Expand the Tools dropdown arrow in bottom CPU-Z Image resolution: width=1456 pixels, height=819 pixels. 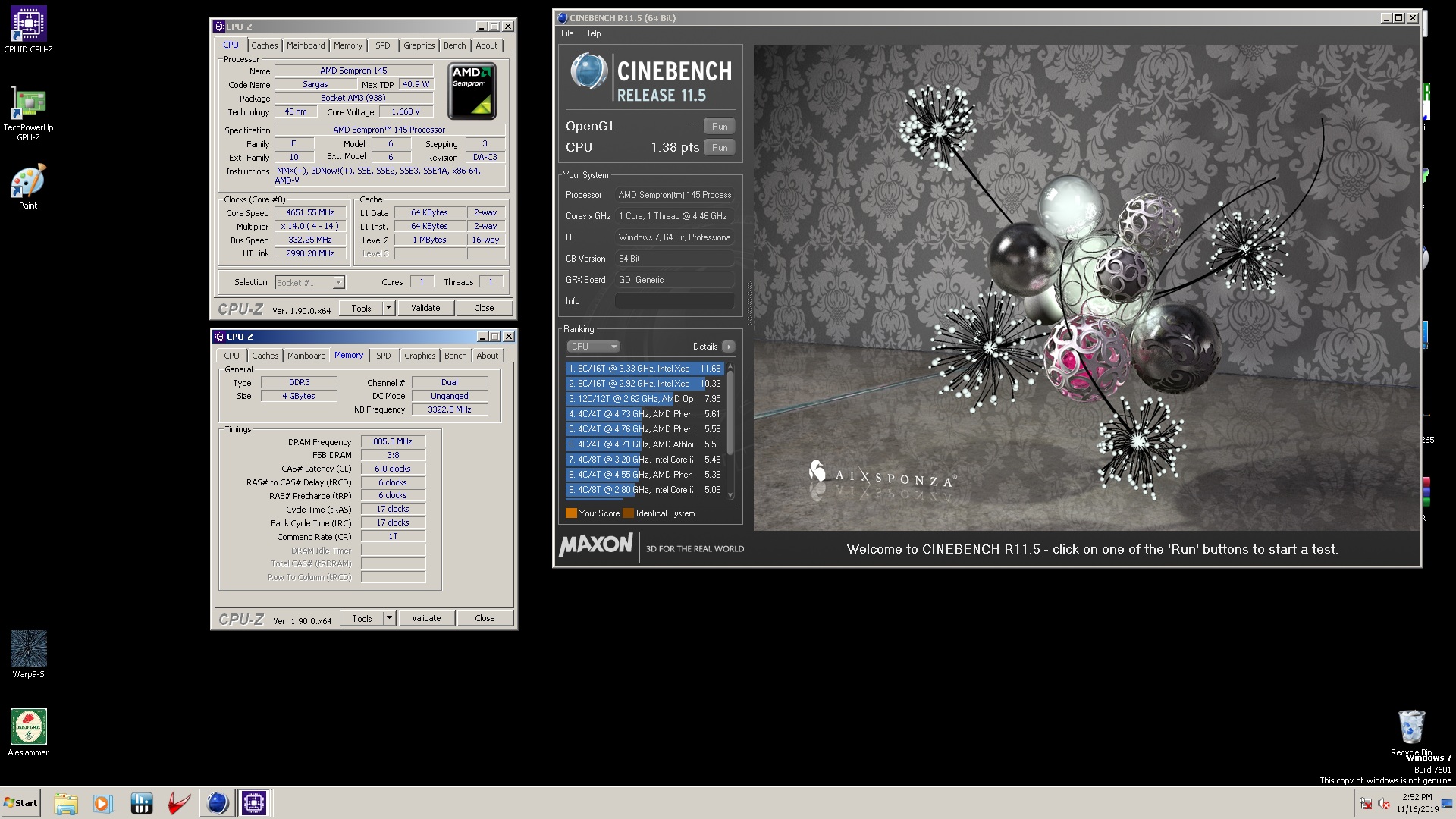[390, 618]
